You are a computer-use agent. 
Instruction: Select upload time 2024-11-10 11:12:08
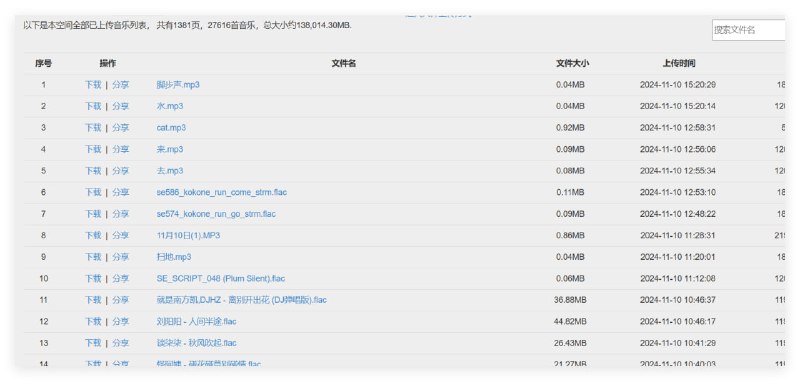point(678,278)
